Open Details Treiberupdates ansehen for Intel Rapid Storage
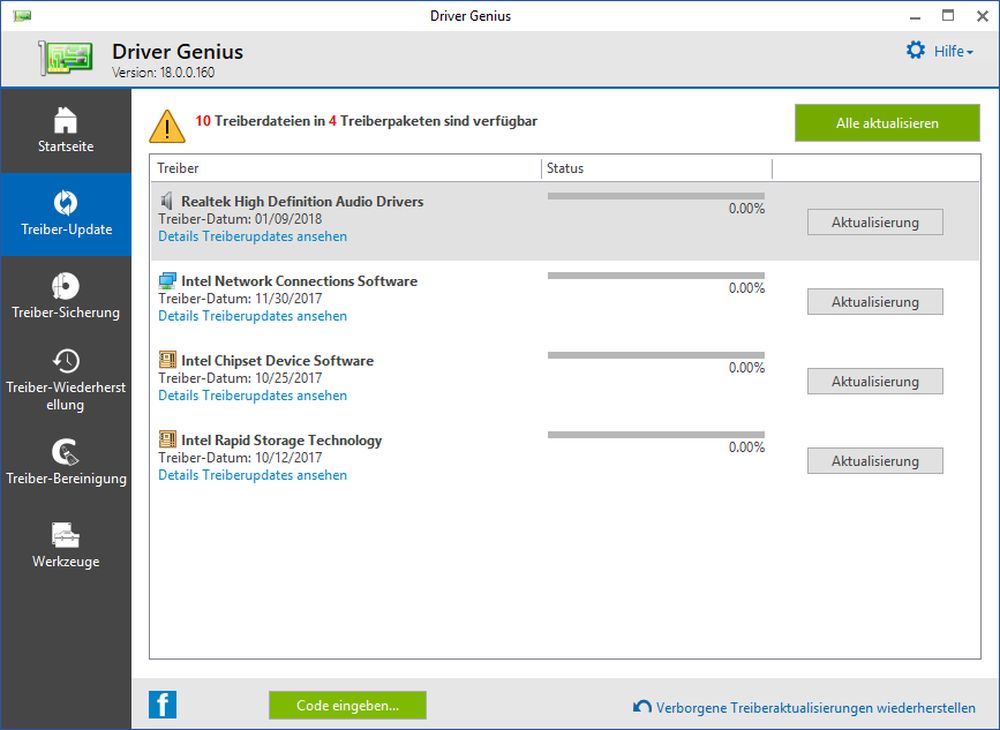1000x730 pixels. 253,475
